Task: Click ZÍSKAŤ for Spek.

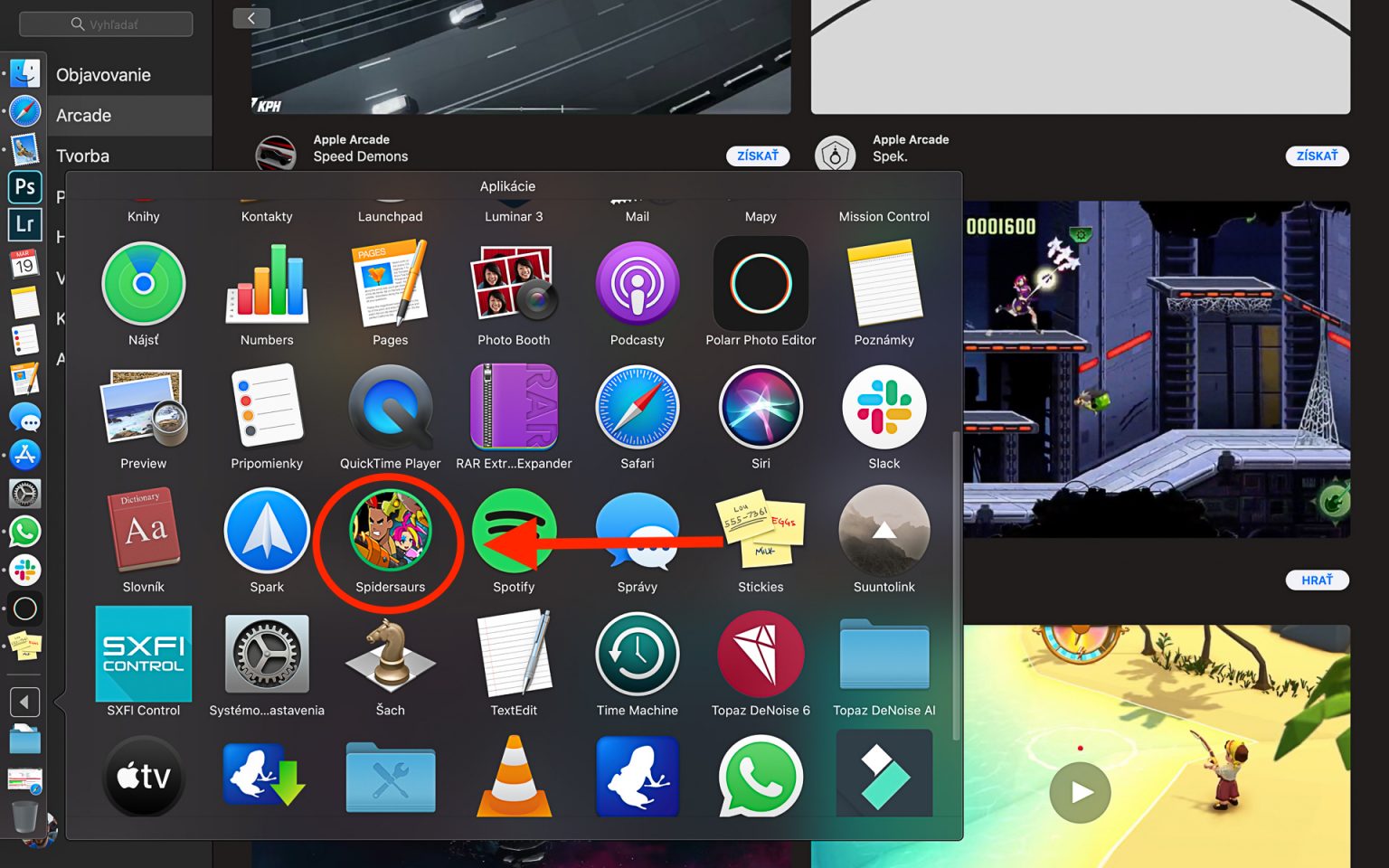Action: tap(1317, 156)
